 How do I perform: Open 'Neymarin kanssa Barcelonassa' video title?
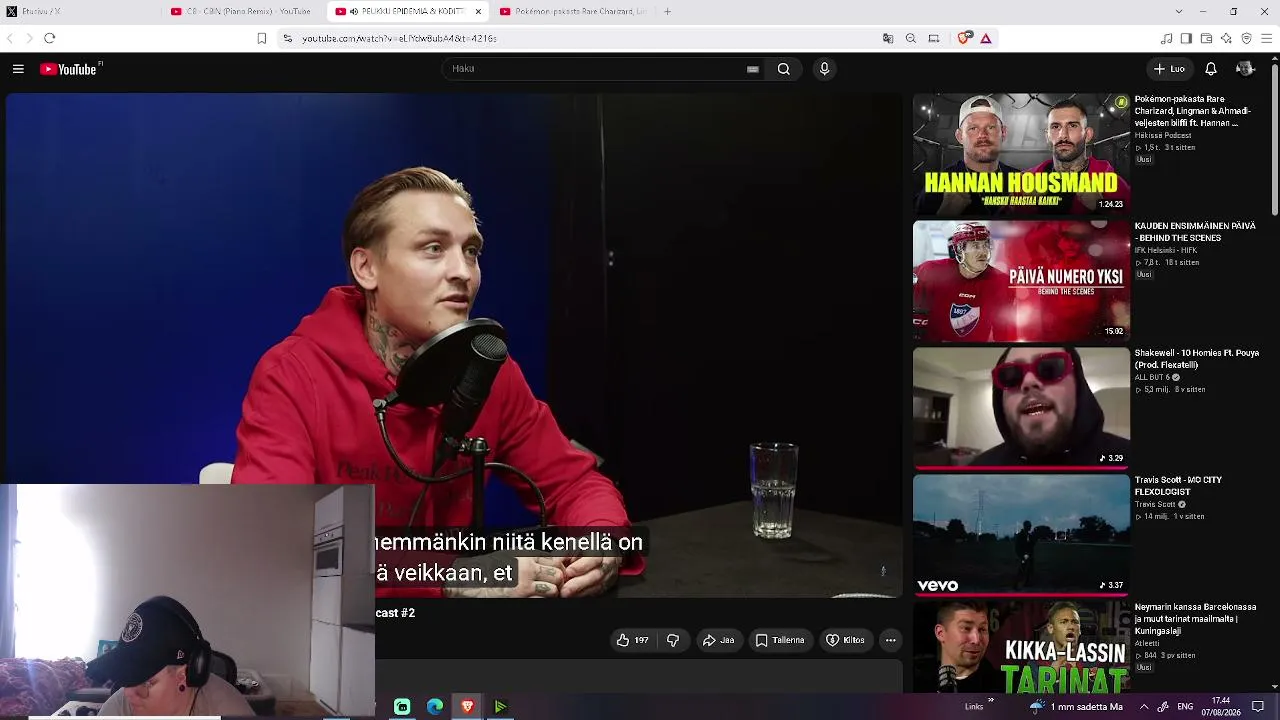pyautogui.click(x=1195, y=618)
